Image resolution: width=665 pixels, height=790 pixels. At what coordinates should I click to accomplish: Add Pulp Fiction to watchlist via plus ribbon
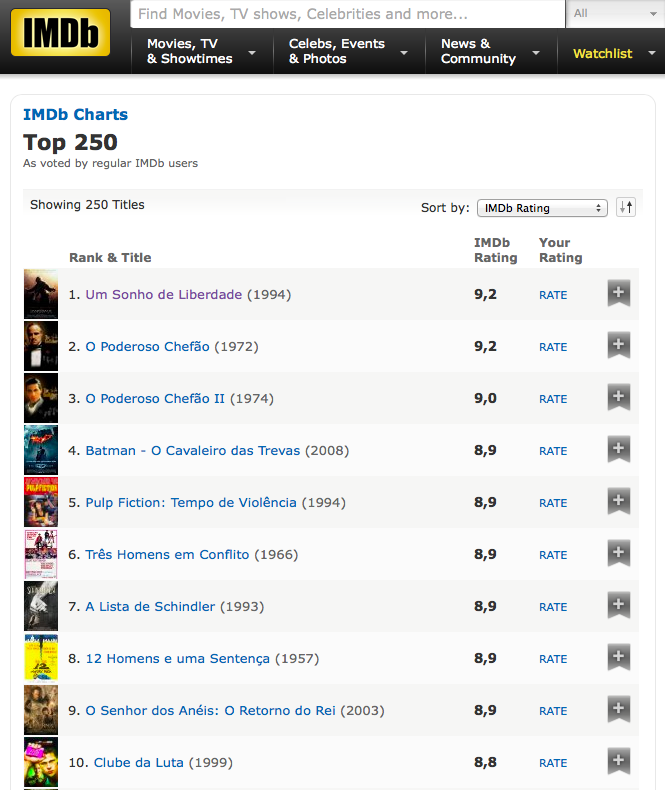[619, 502]
